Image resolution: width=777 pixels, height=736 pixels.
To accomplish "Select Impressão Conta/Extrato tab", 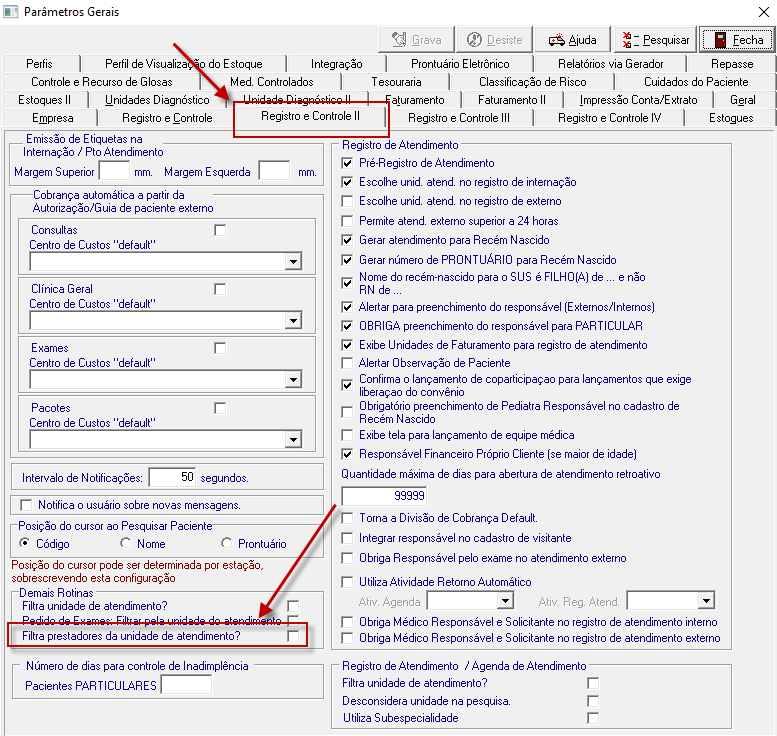I will click(638, 100).
